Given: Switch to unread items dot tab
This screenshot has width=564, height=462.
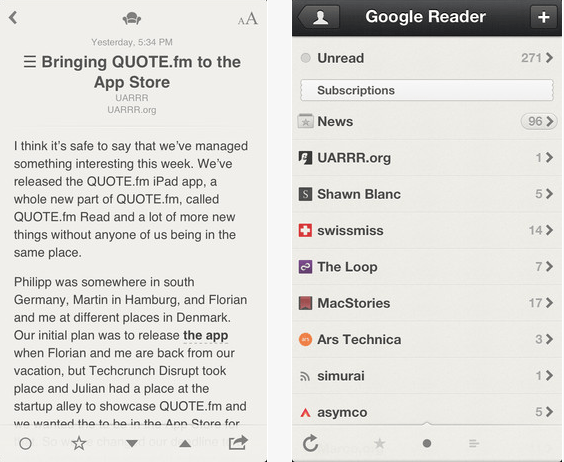Looking at the screenshot, I should [427, 443].
